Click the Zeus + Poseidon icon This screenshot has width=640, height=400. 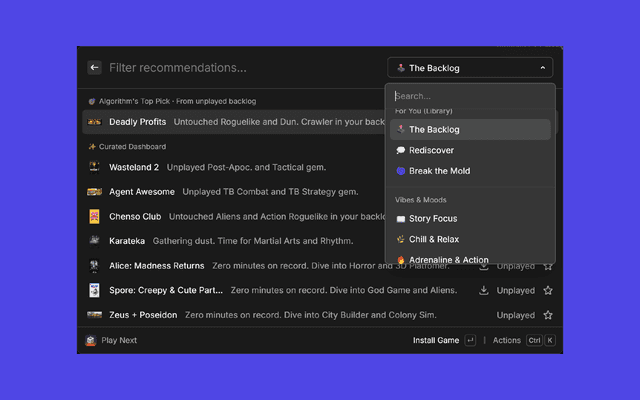(94, 315)
